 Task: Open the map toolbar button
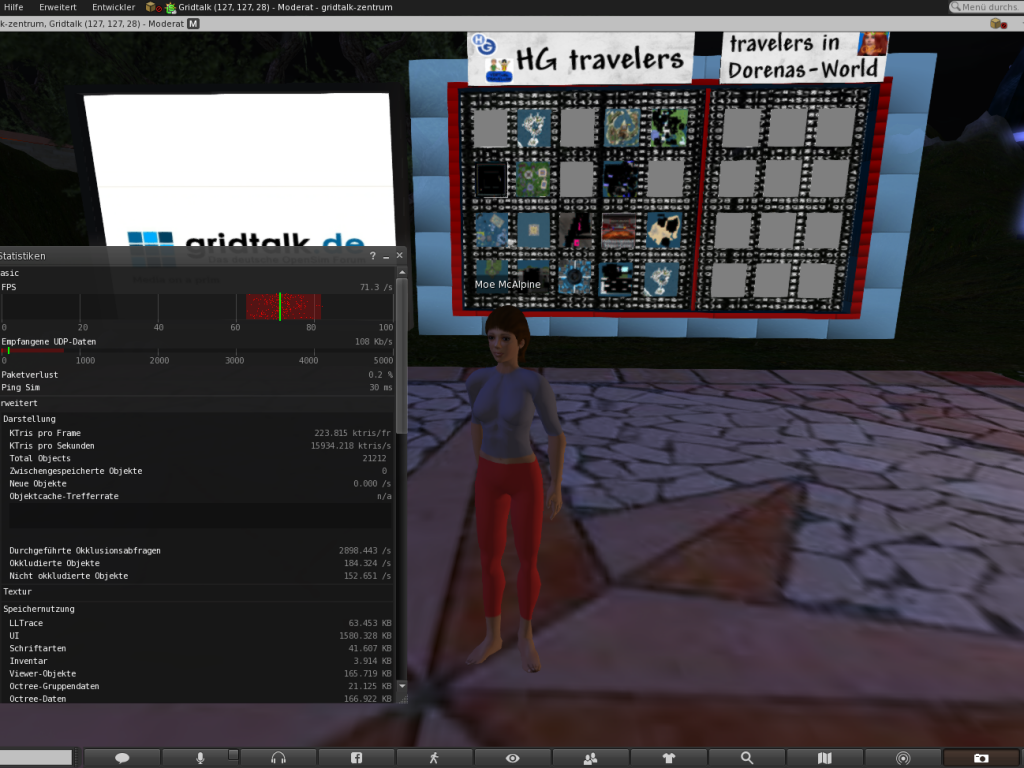pyautogui.click(x=824, y=758)
